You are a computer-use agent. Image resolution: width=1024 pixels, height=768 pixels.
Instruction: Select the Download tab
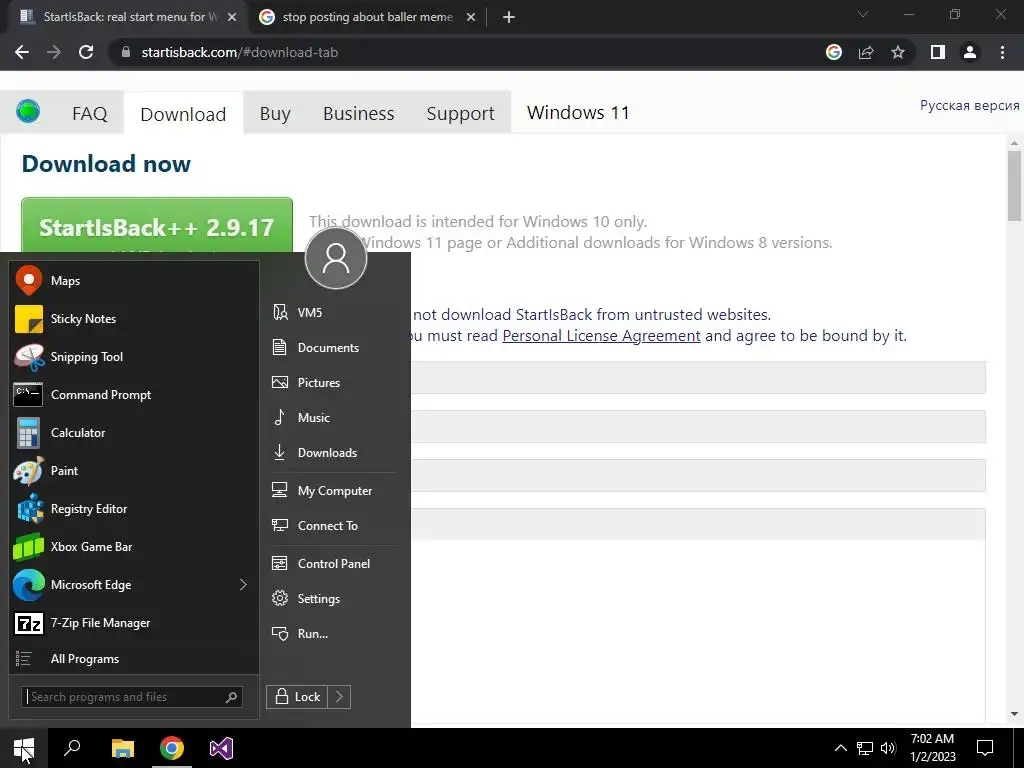click(184, 114)
